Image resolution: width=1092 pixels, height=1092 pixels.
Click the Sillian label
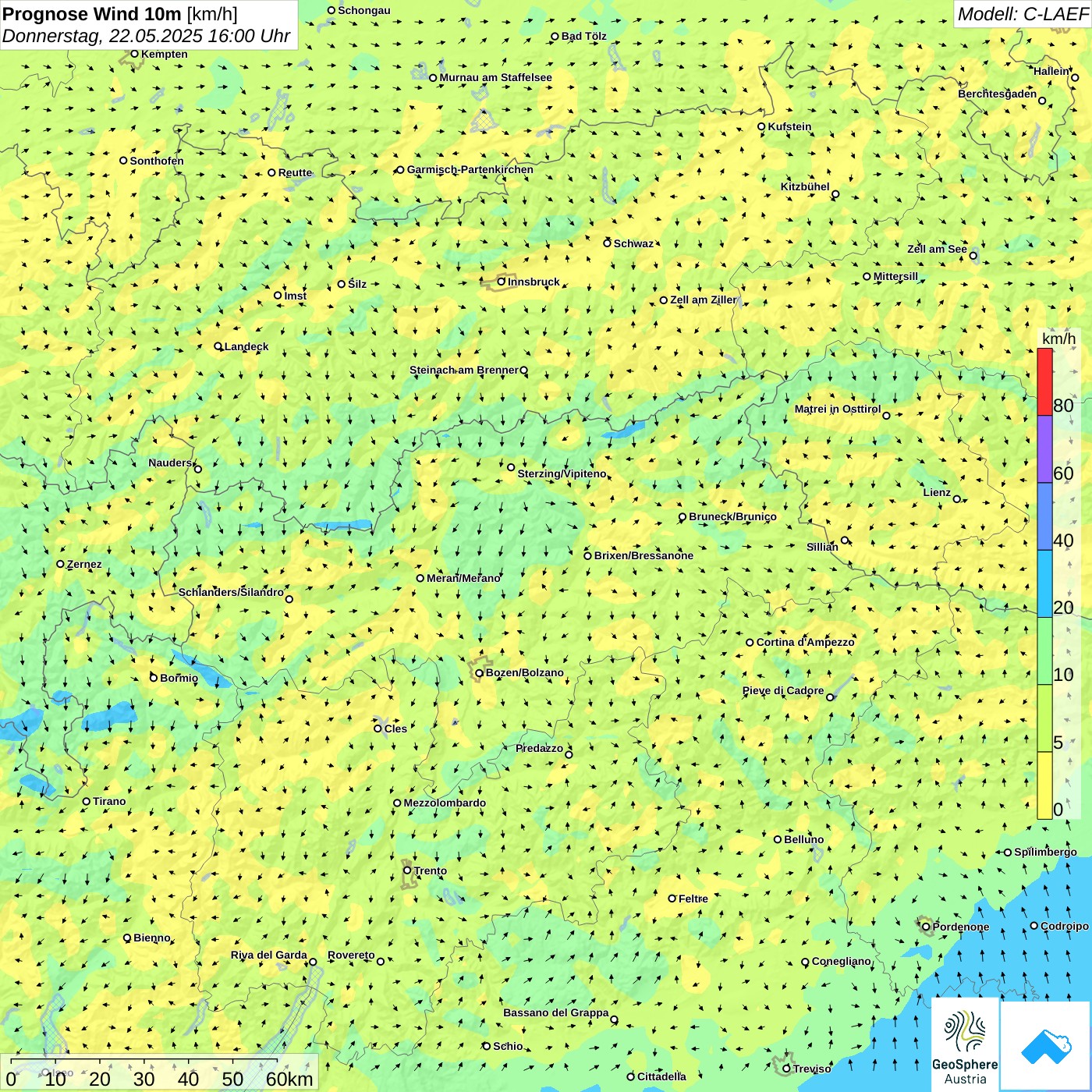822,547
